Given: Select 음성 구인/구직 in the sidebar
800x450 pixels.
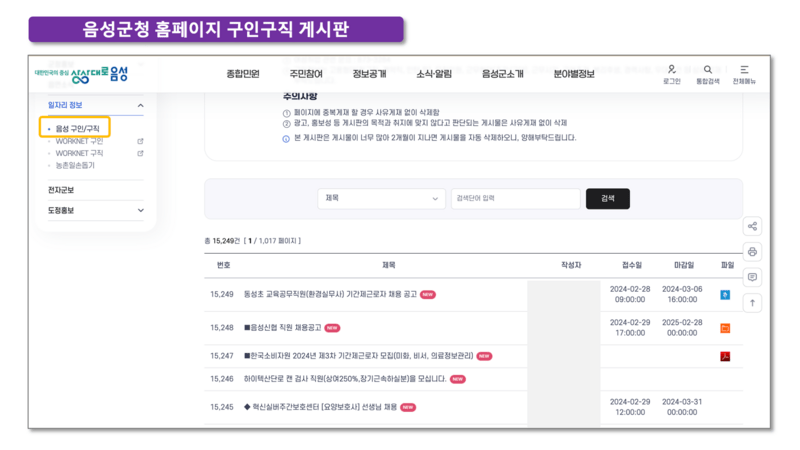Looking at the screenshot, I should point(77,129).
